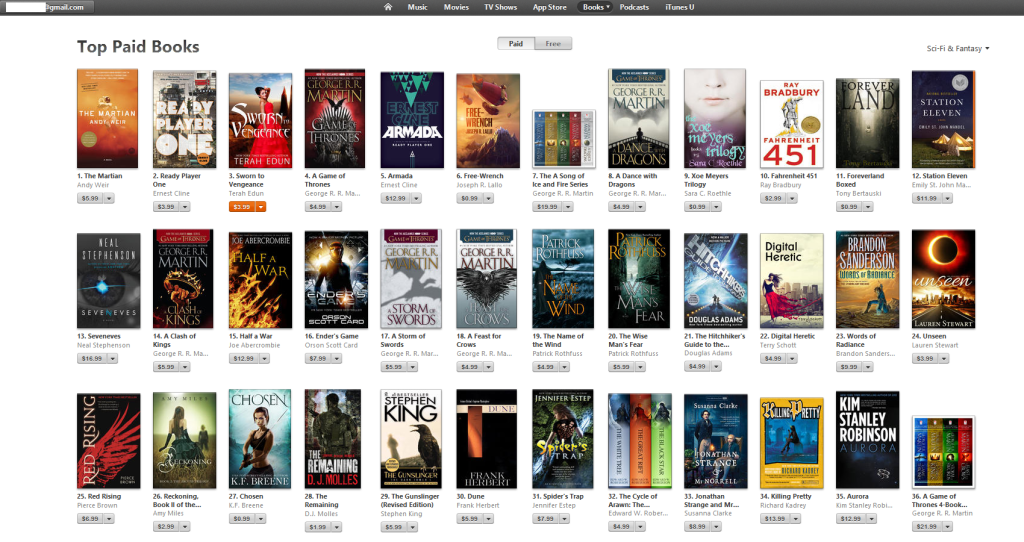Buy Sworn to Vengeance with orange price button
The image size is (1024, 542).
242,207
